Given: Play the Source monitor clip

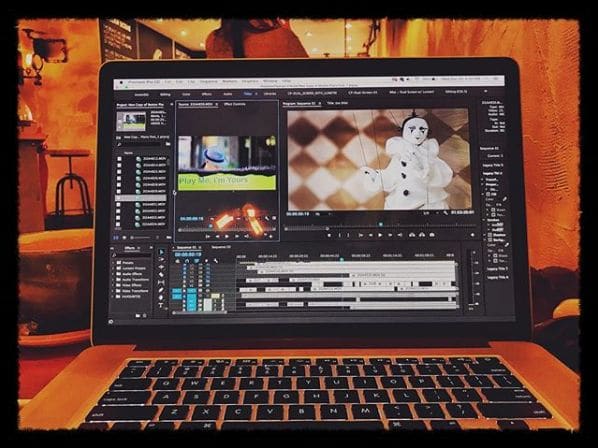Looking at the screenshot, I should (227, 236).
